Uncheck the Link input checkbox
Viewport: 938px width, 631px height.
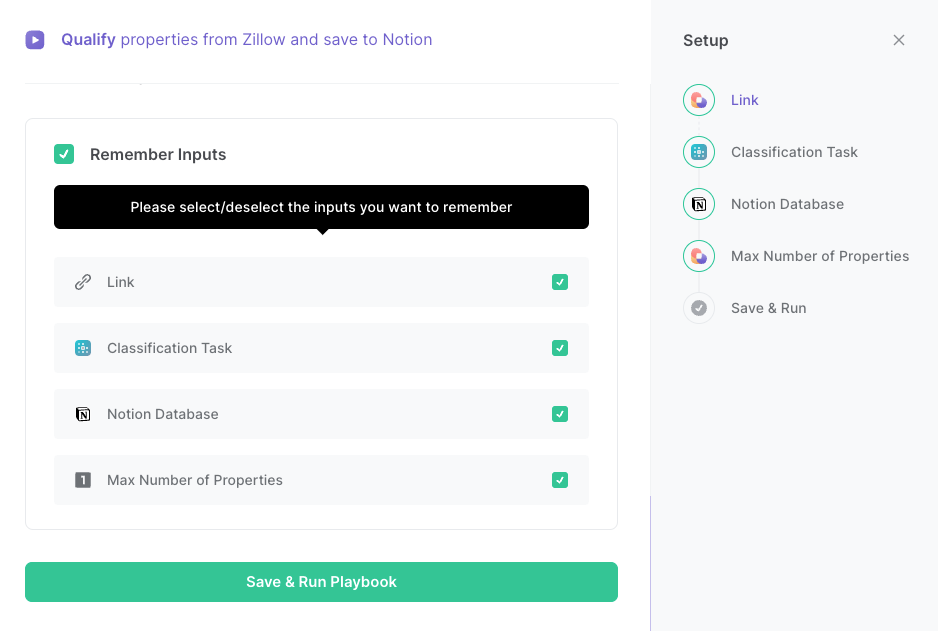coord(560,282)
